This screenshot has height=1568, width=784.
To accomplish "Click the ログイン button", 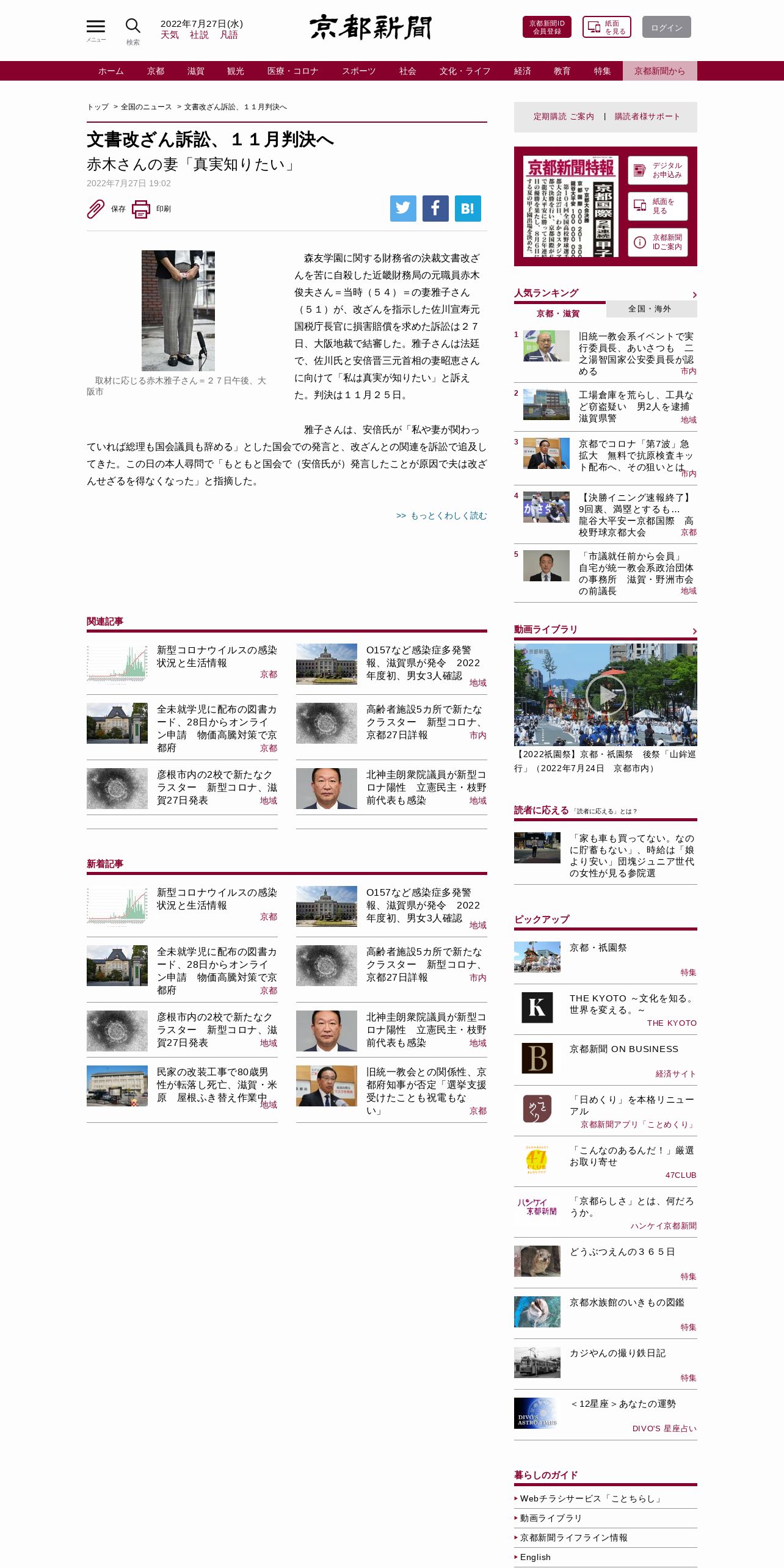I will (x=667, y=27).
